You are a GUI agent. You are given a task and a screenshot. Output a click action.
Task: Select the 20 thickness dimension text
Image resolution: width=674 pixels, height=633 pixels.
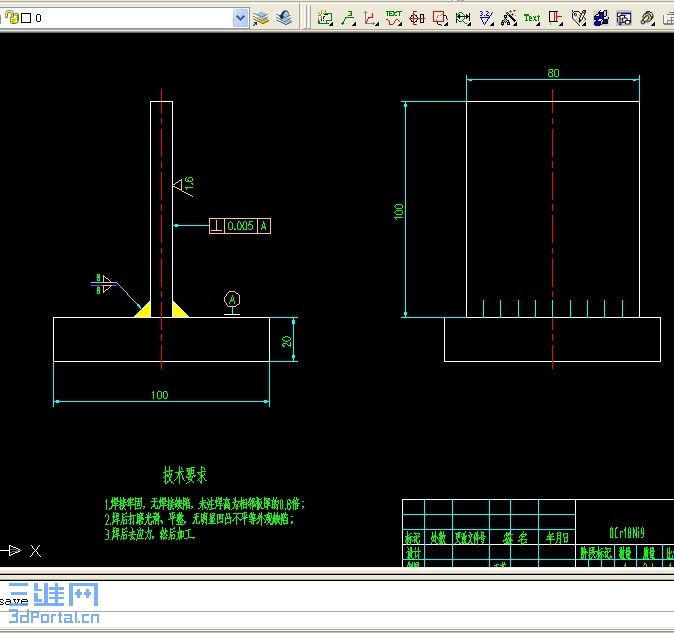pyautogui.click(x=286, y=341)
